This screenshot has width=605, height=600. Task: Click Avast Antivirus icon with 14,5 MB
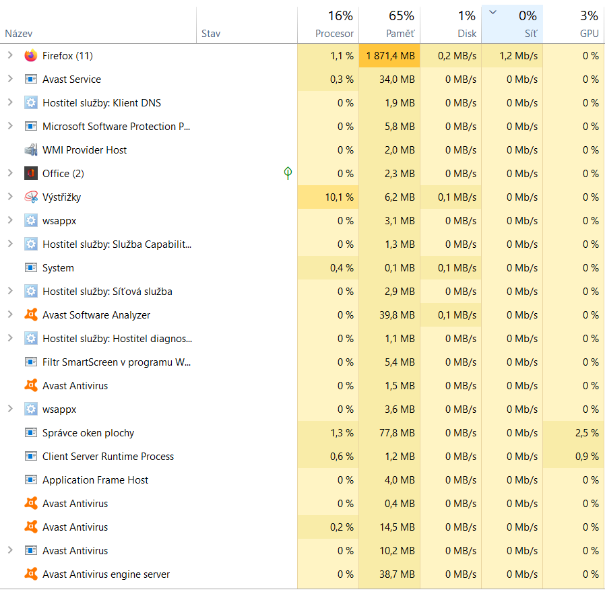(31, 527)
